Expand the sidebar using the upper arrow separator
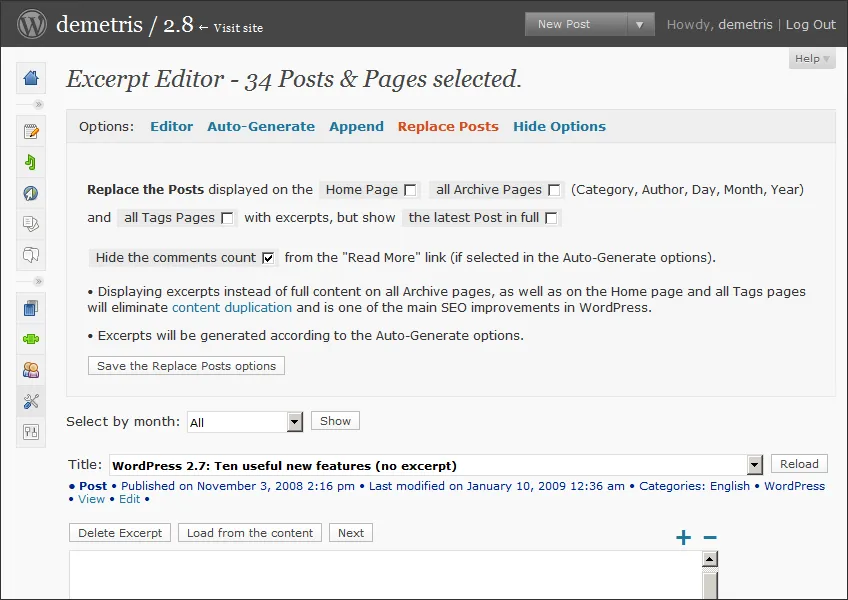The width and height of the screenshot is (848, 600). [38, 104]
